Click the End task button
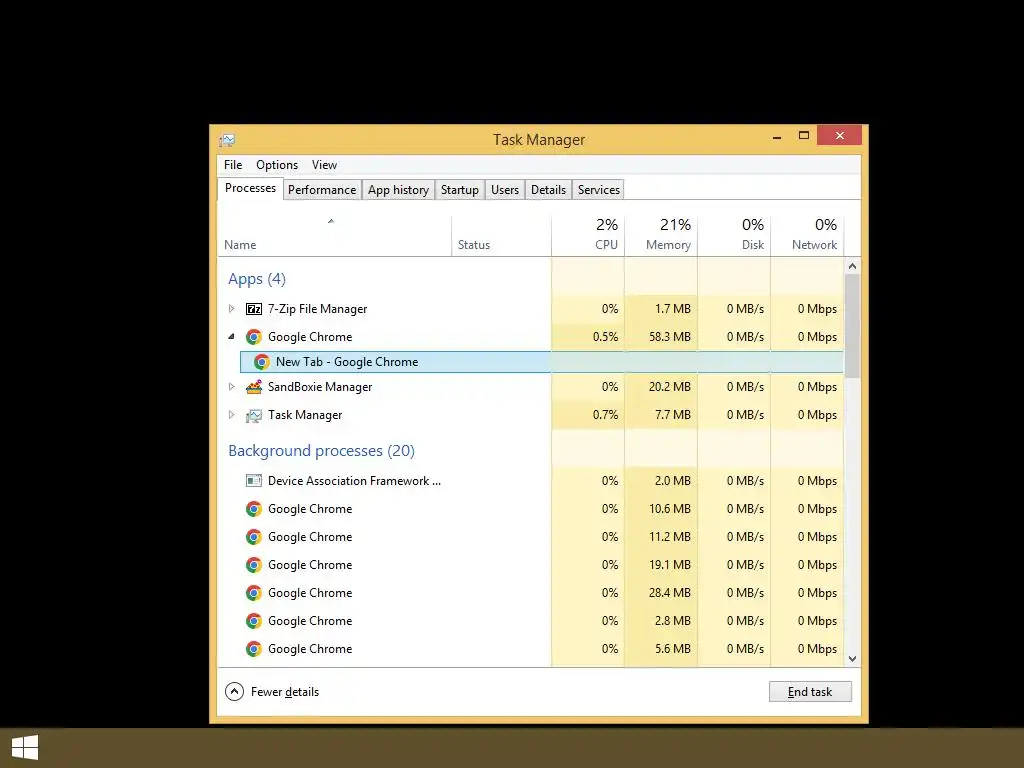 (x=810, y=692)
